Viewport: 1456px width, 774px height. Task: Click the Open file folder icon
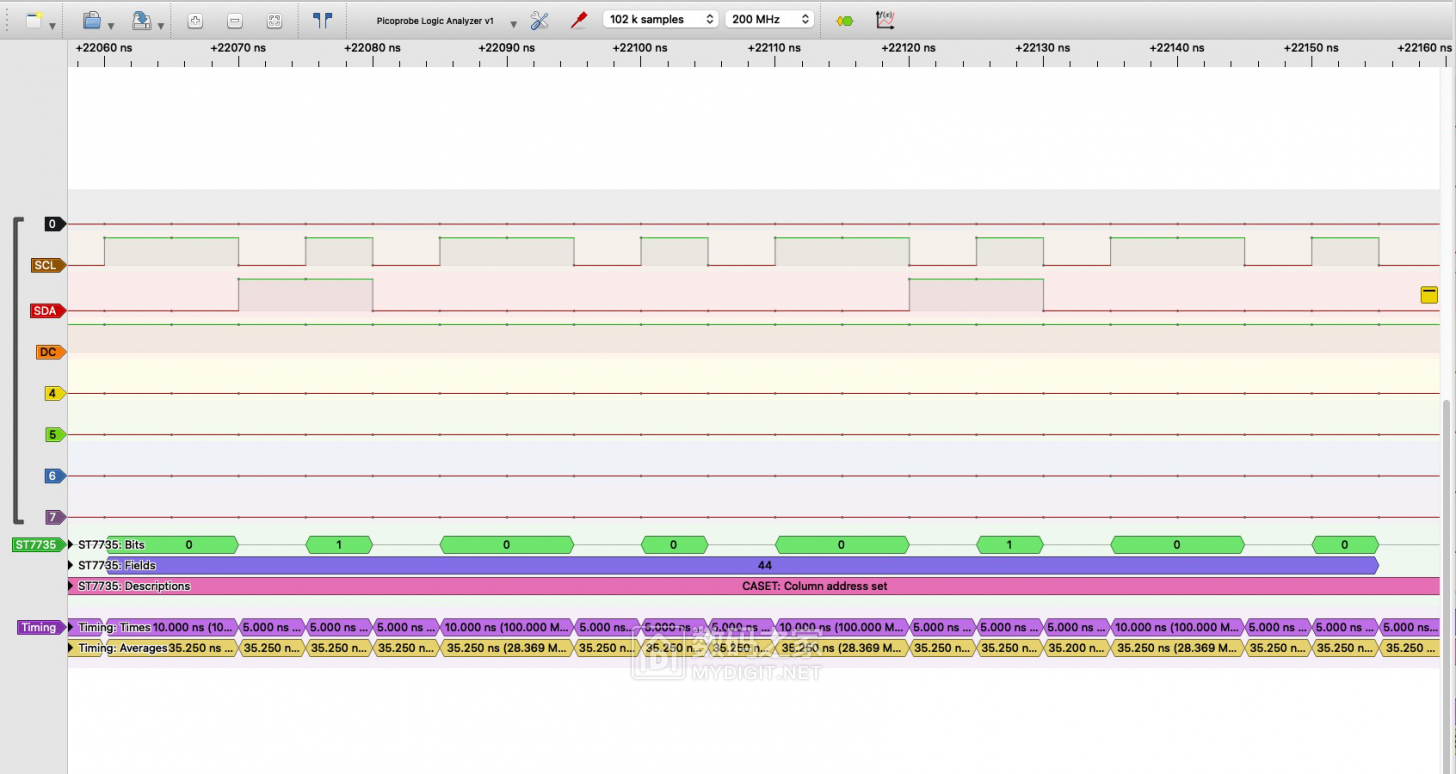(x=91, y=20)
